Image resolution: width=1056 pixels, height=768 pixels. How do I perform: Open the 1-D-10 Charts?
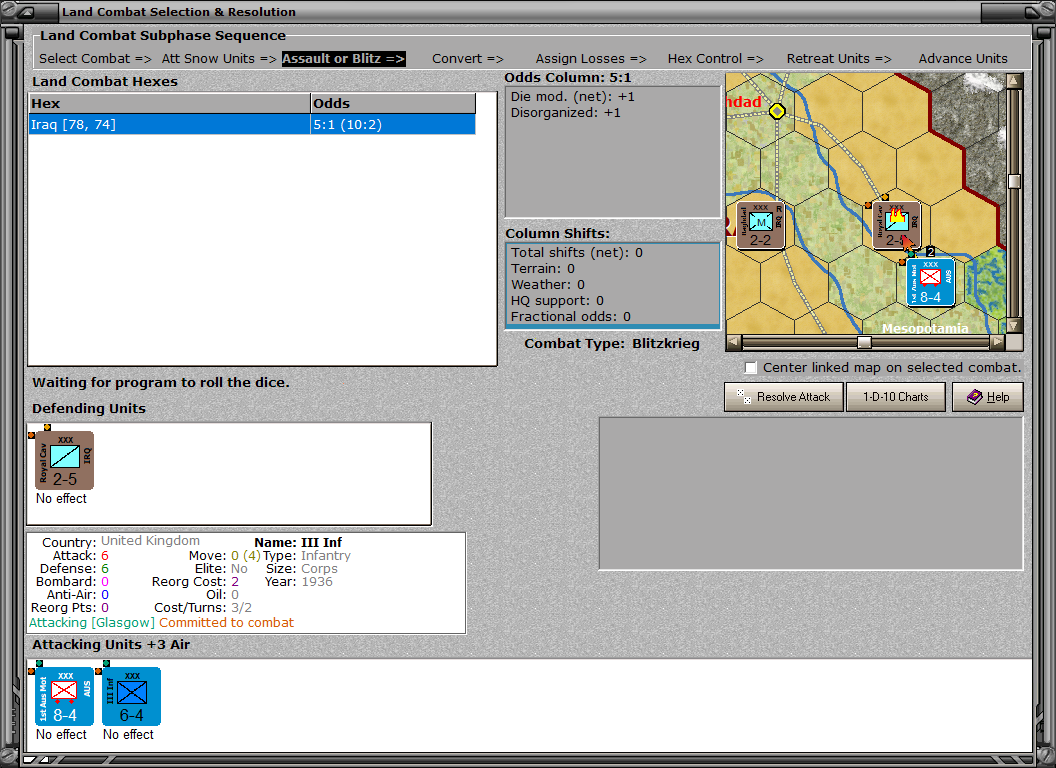(x=896, y=397)
